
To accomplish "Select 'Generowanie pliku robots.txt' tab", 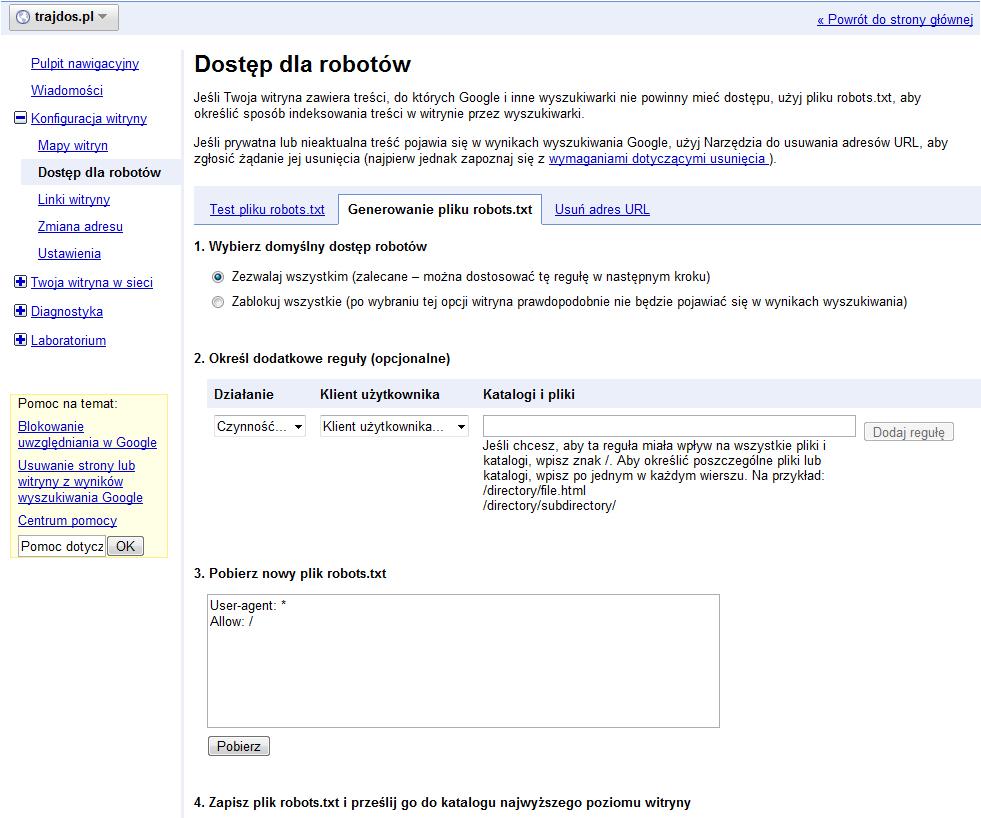I will pyautogui.click(x=440, y=210).
